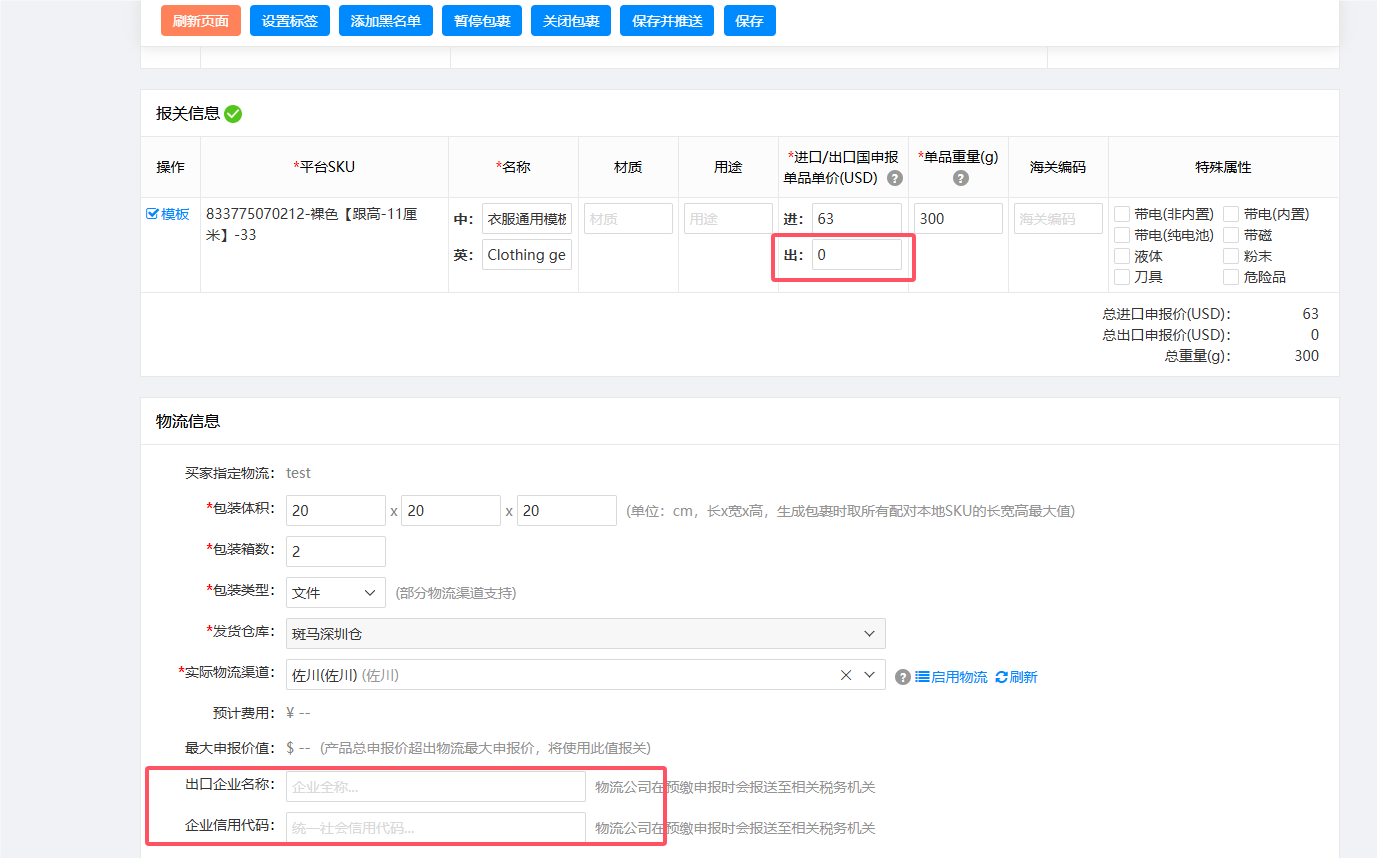
Task: Click the 添加黑名单 button
Action: 385,21
